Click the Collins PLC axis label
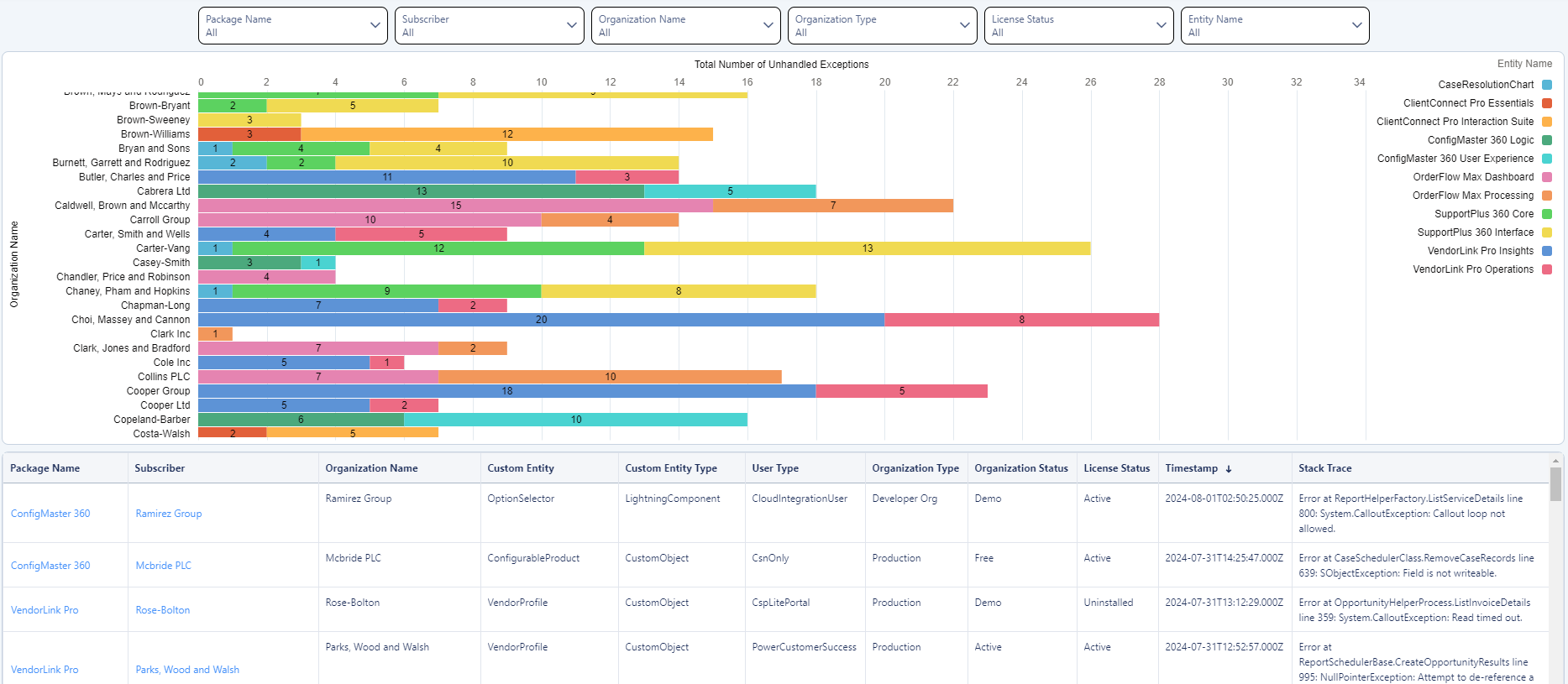The width and height of the screenshot is (1568, 684). [164, 377]
